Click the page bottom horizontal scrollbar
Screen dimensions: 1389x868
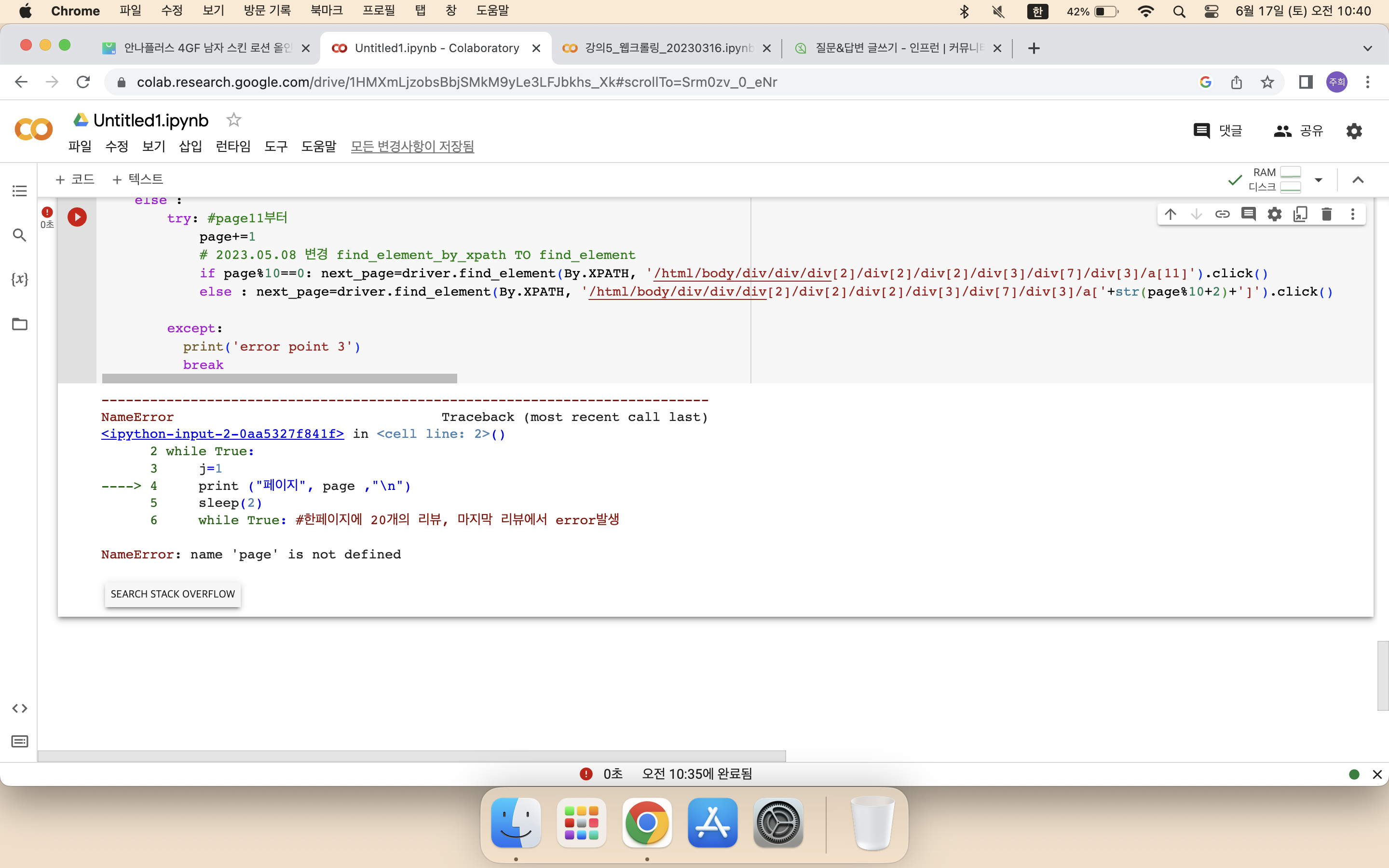411,756
